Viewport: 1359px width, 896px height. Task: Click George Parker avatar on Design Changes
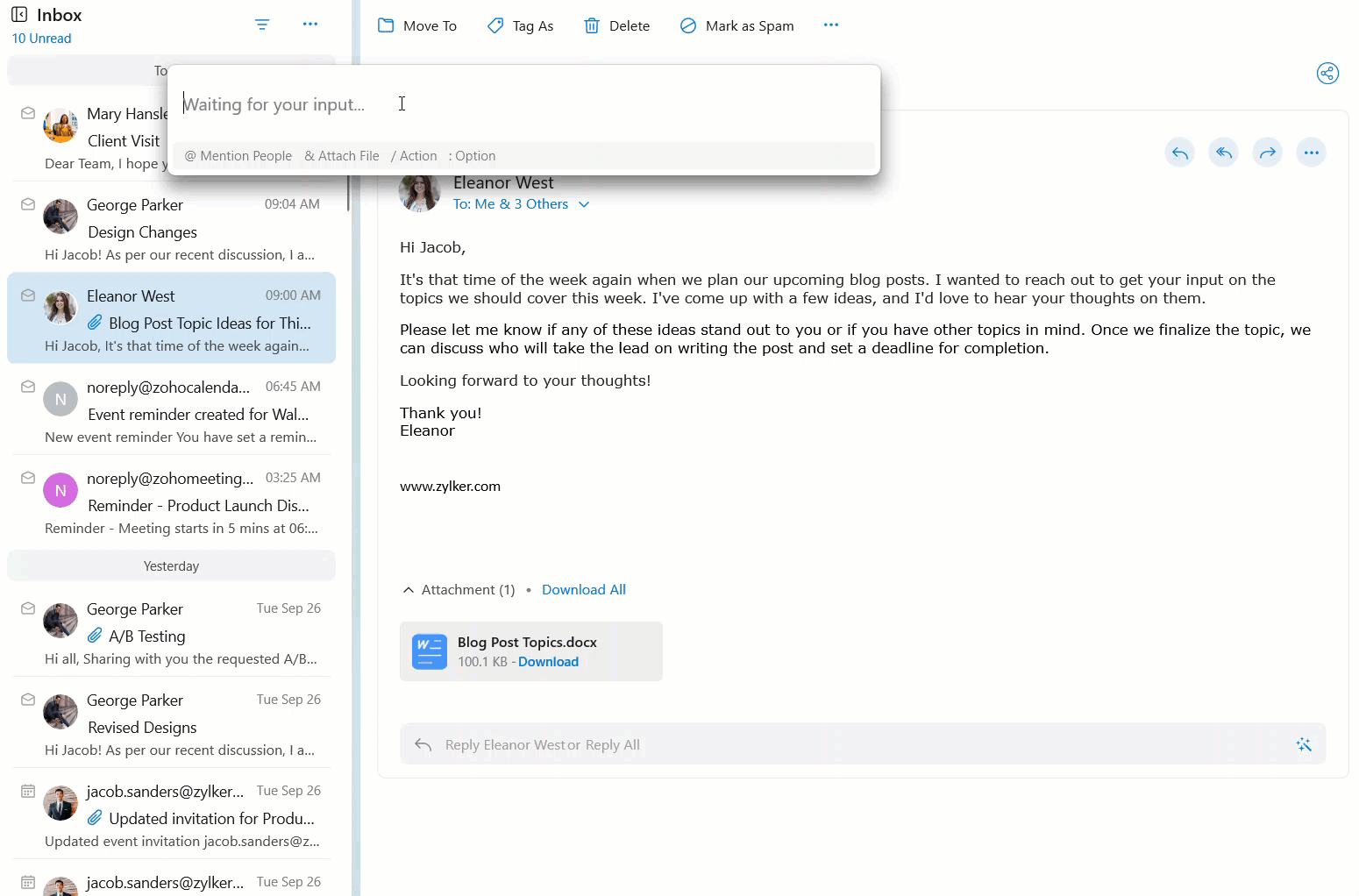point(60,217)
